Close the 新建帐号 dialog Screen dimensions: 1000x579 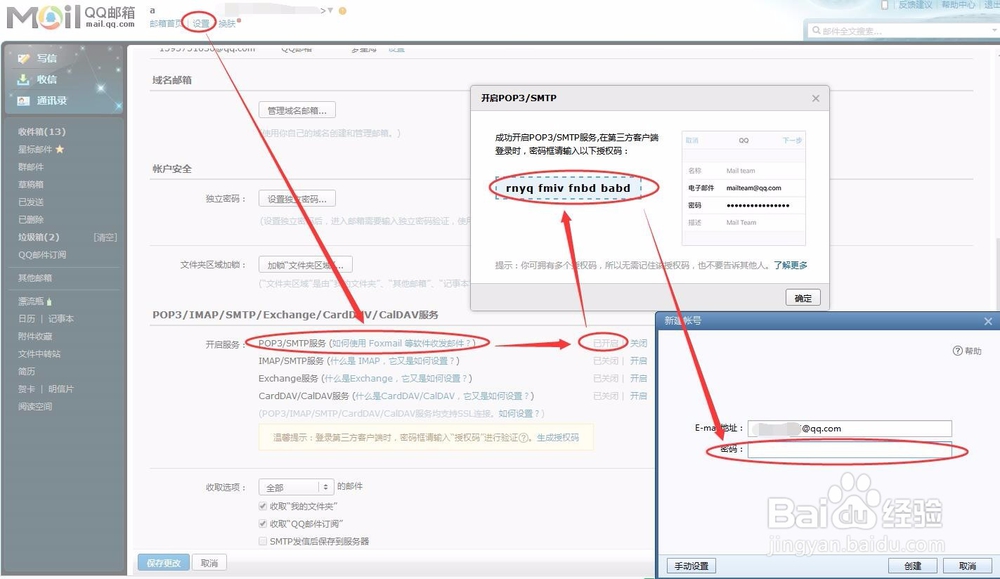coord(988,321)
